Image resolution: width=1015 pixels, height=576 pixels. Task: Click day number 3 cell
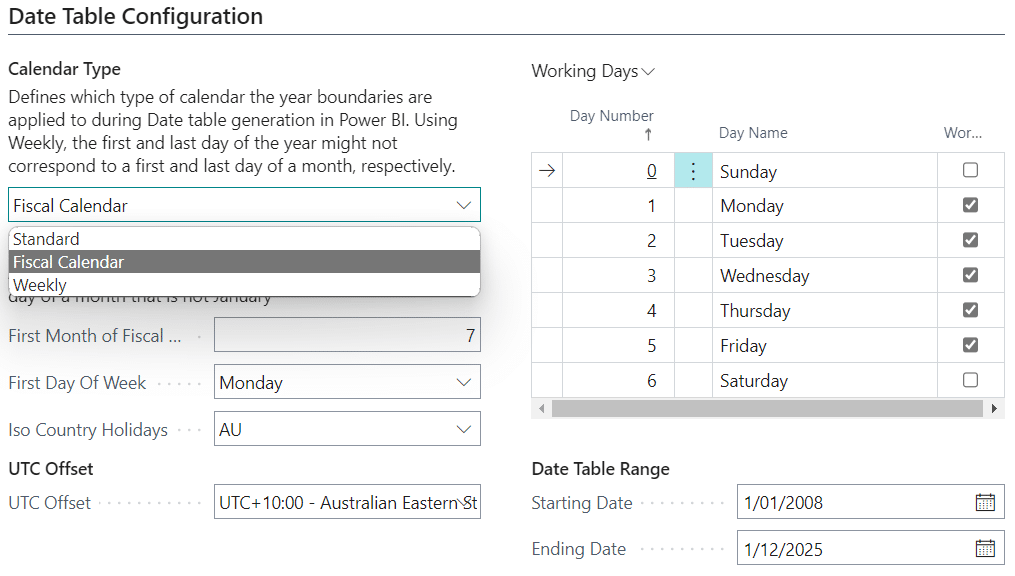tap(618, 276)
